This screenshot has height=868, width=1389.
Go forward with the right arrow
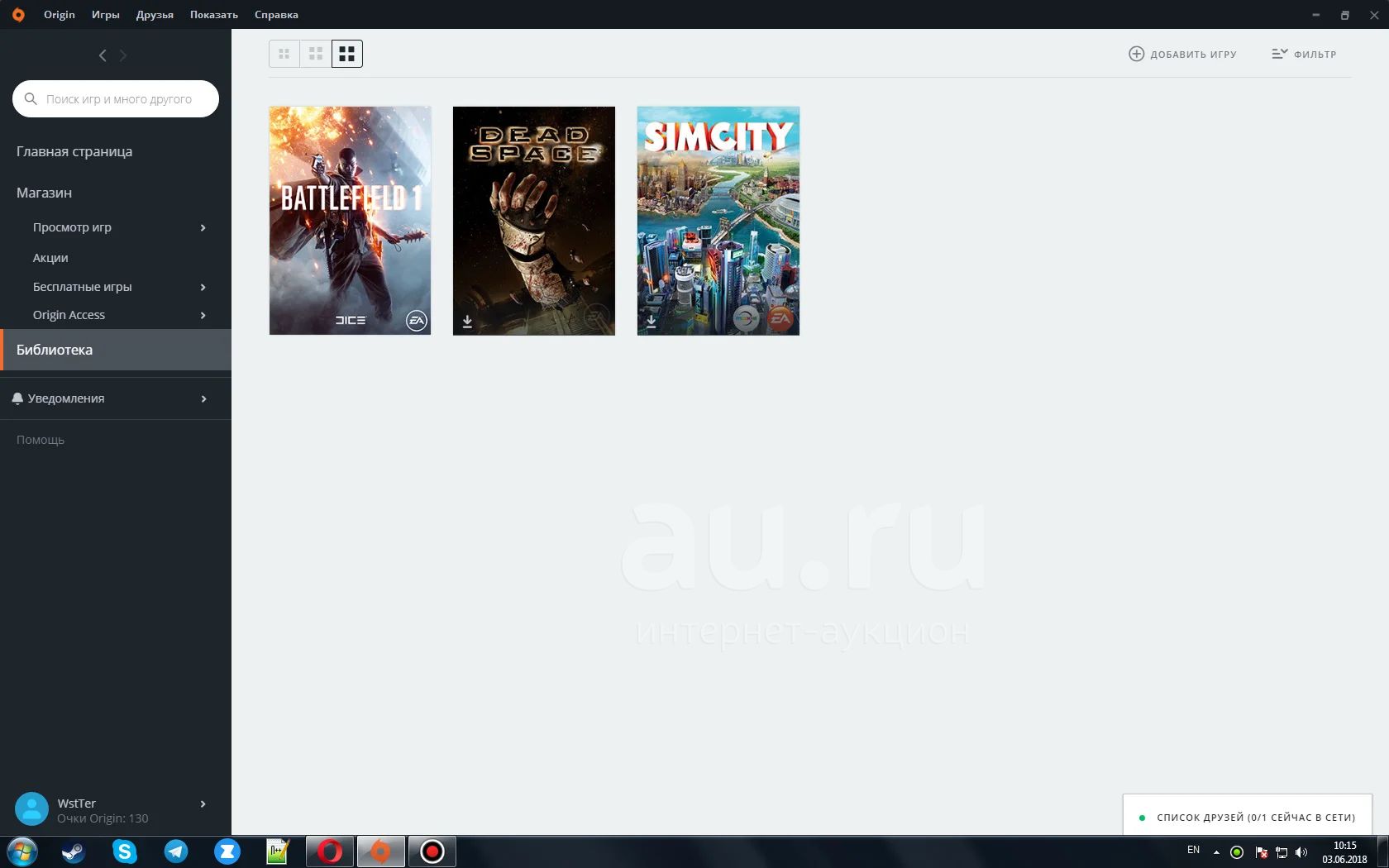tap(123, 55)
